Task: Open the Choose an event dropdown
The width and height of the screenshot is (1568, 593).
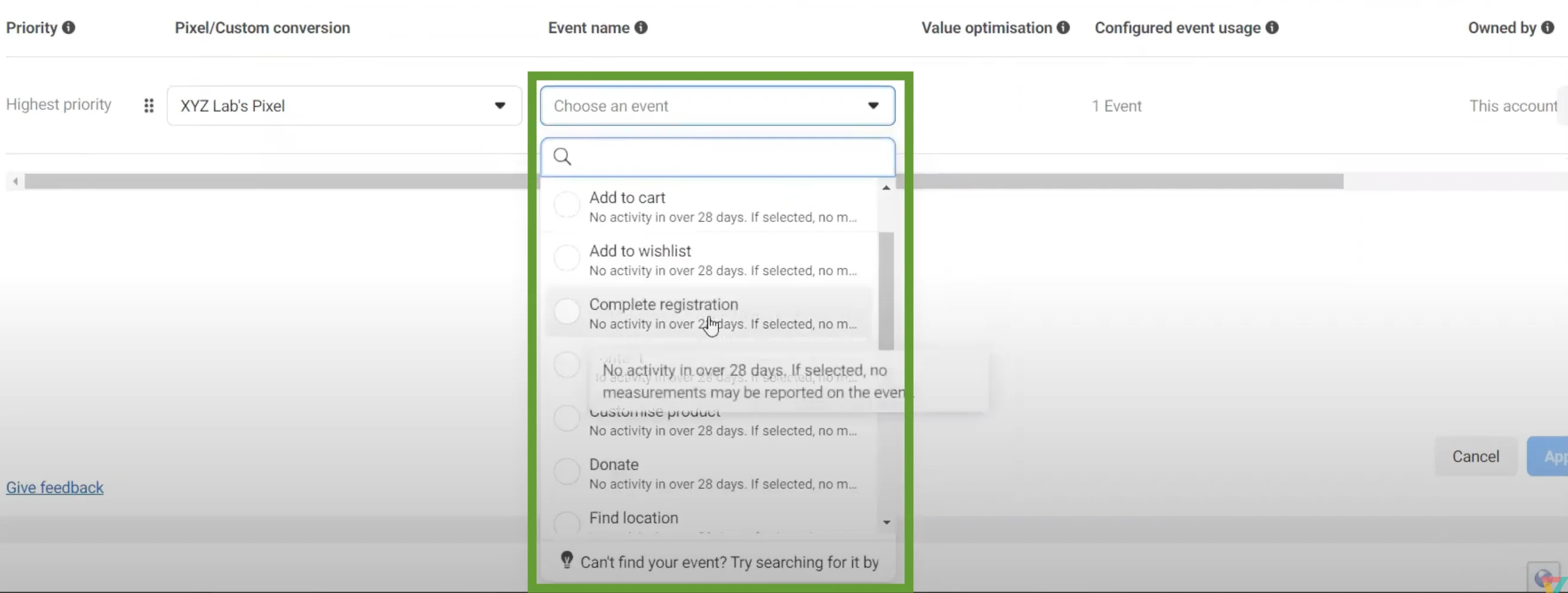Action: [x=718, y=106]
